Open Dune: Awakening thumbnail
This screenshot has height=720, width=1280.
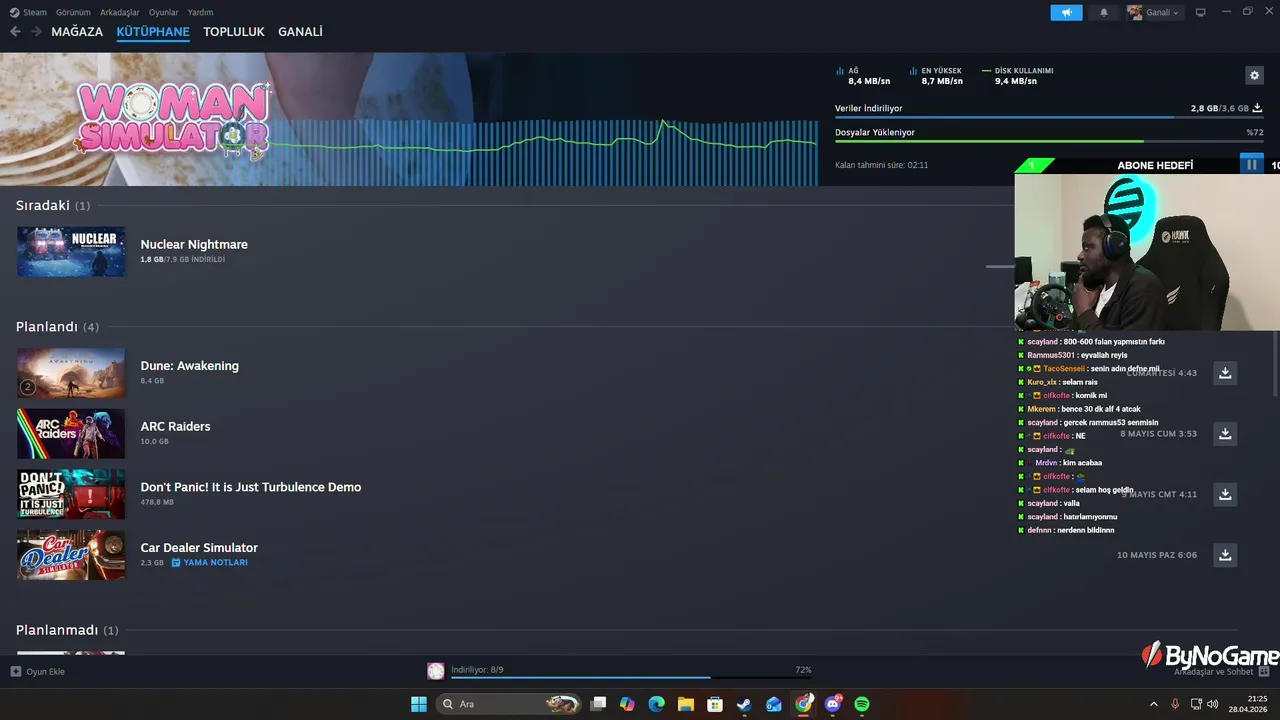(71, 373)
